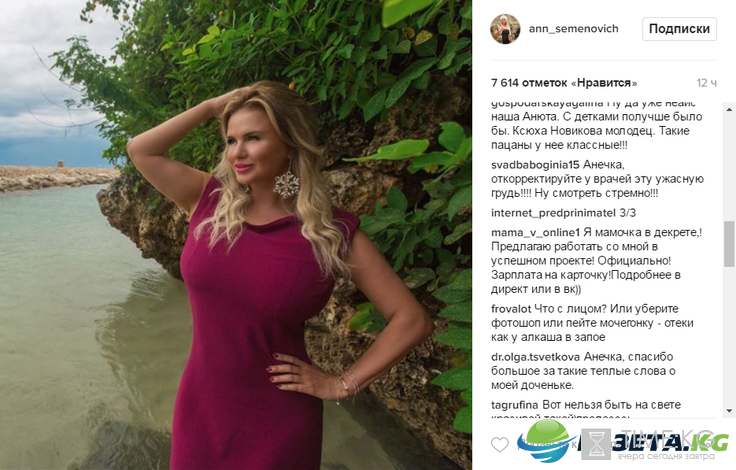Click the 7 614 likes count
Viewport: 736px width, 470px height.
[564, 83]
